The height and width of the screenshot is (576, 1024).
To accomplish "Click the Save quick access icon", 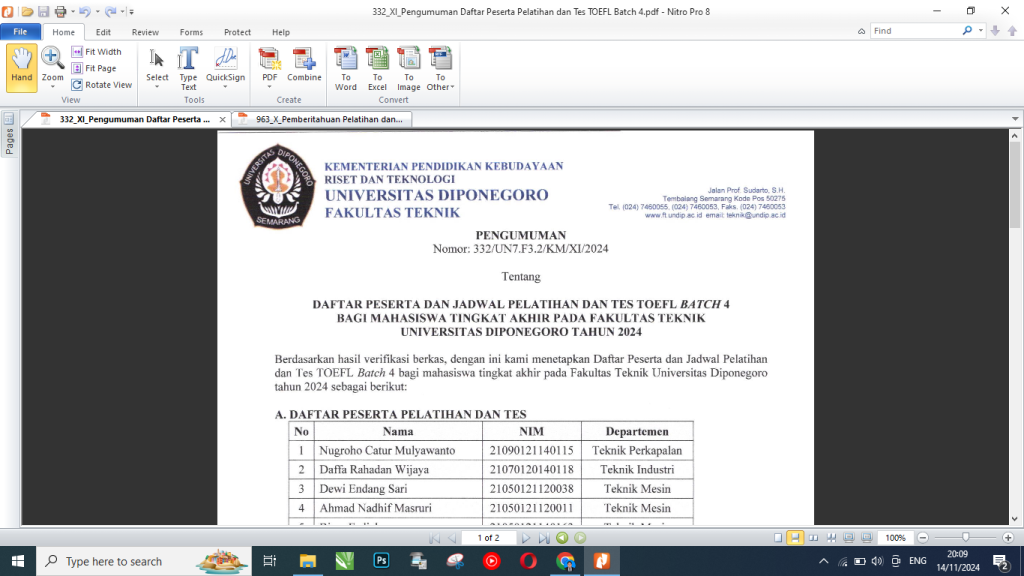I will 44,11.
